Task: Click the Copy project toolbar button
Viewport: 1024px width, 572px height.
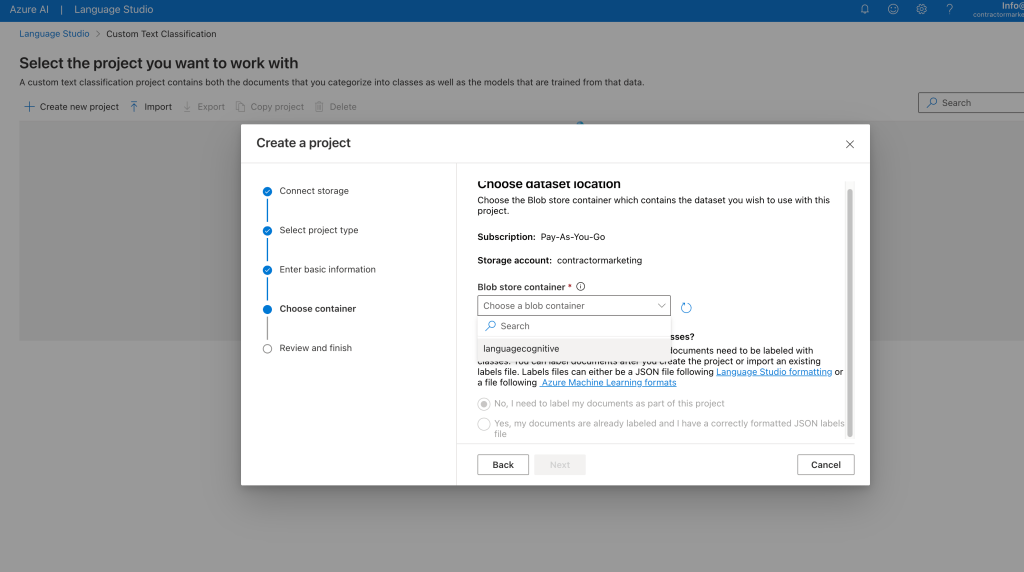Action: pyautogui.click(x=270, y=106)
